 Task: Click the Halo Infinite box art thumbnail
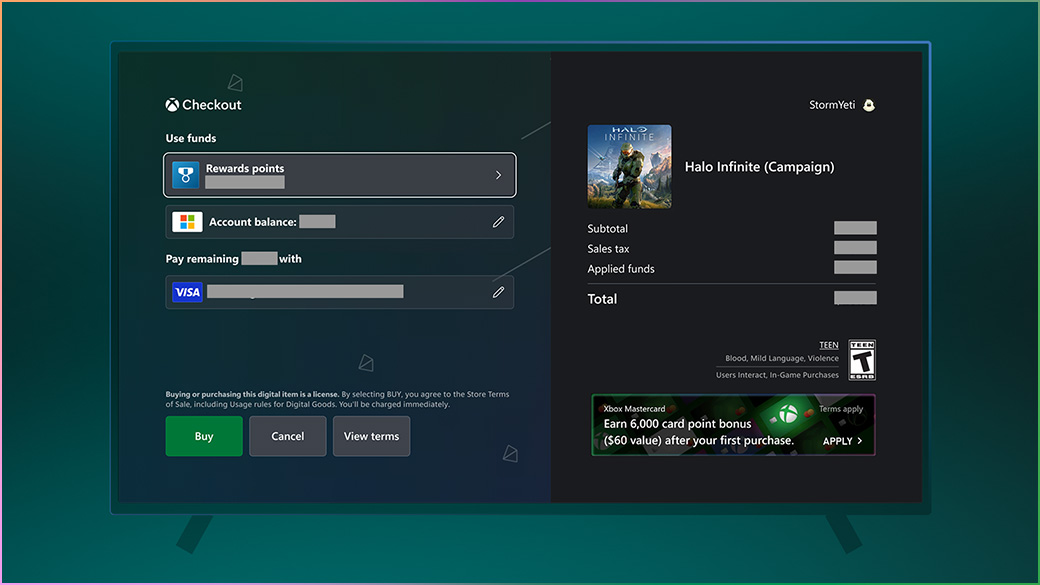(629, 166)
